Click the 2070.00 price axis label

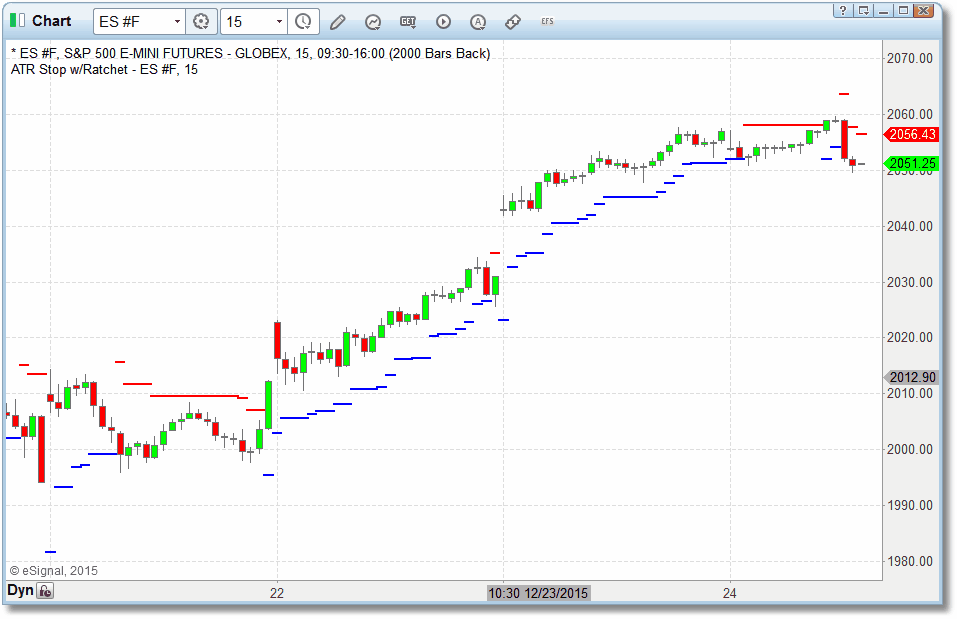pos(909,59)
